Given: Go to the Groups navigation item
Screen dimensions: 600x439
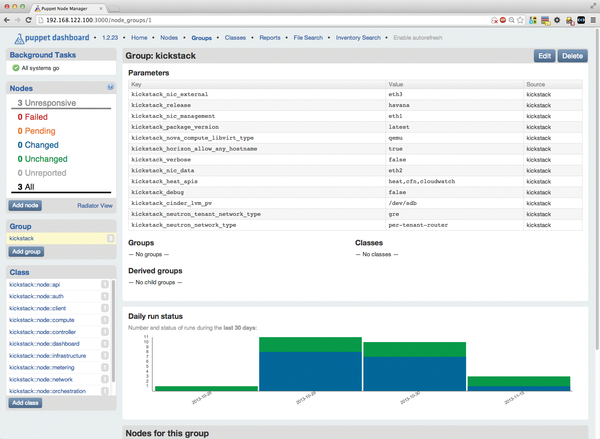Looking at the screenshot, I should tap(201, 38).
